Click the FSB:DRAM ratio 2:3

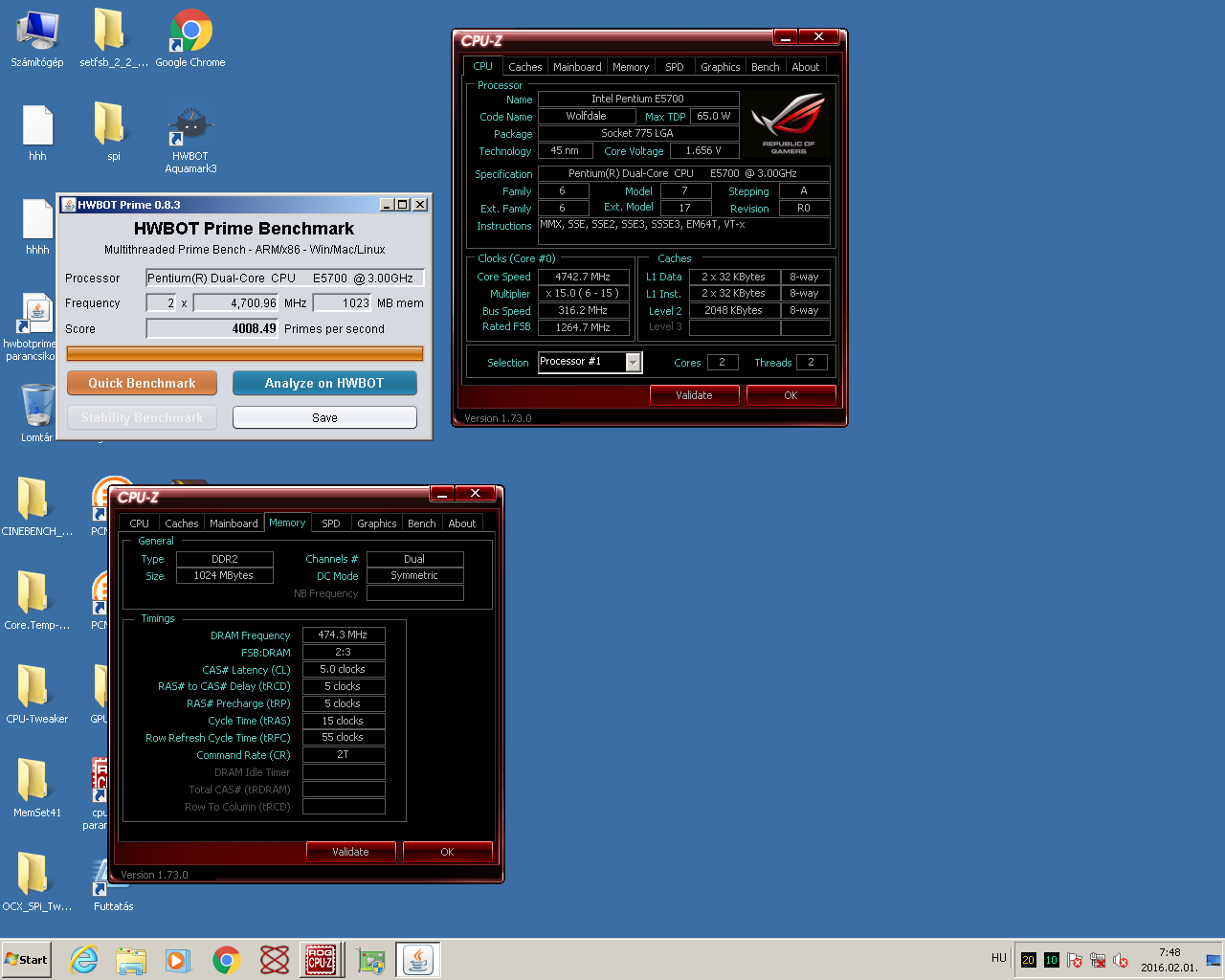pyautogui.click(x=344, y=652)
